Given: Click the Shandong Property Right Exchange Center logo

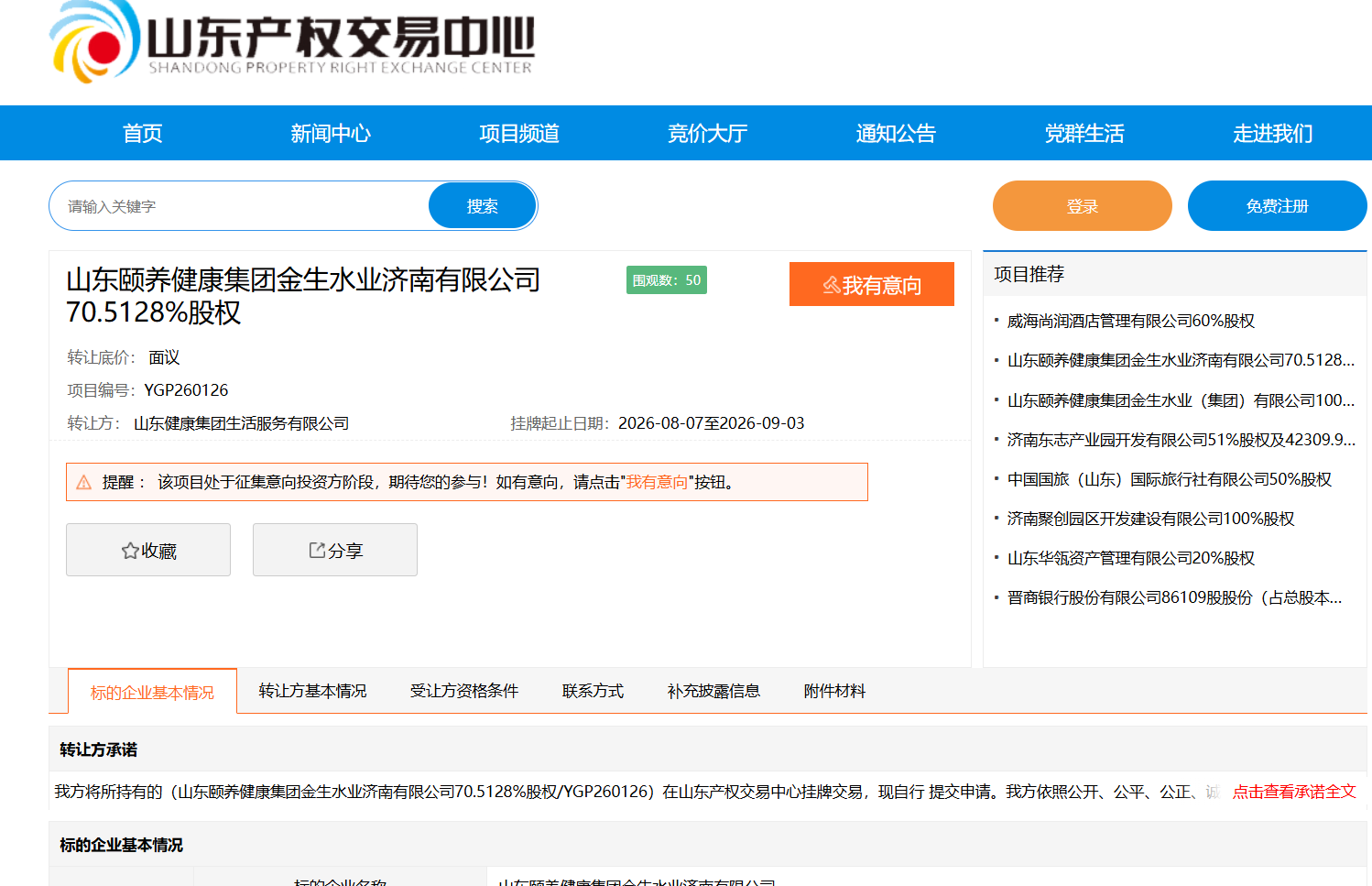Looking at the screenshot, I should pyautogui.click(x=292, y=43).
